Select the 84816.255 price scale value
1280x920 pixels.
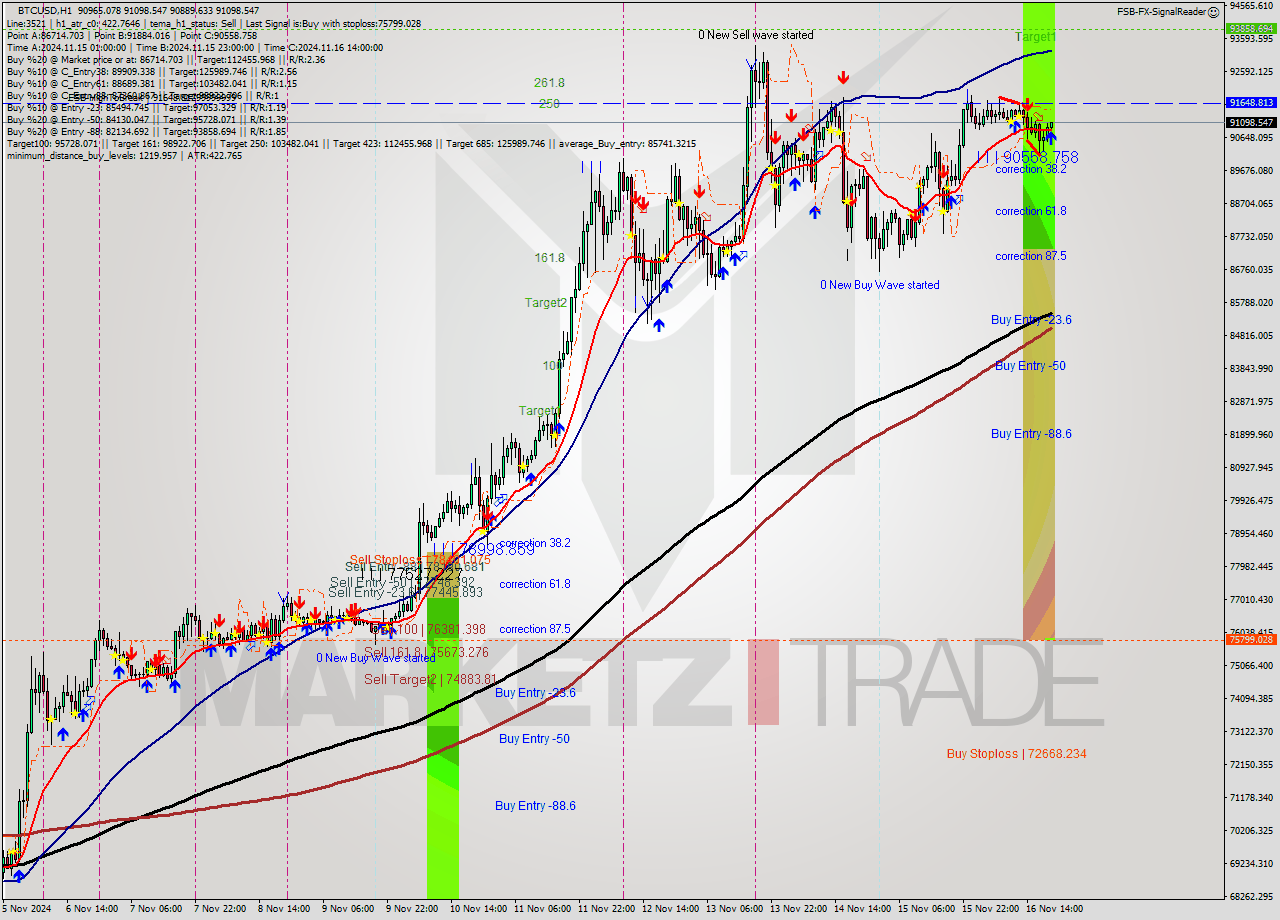coord(1251,336)
